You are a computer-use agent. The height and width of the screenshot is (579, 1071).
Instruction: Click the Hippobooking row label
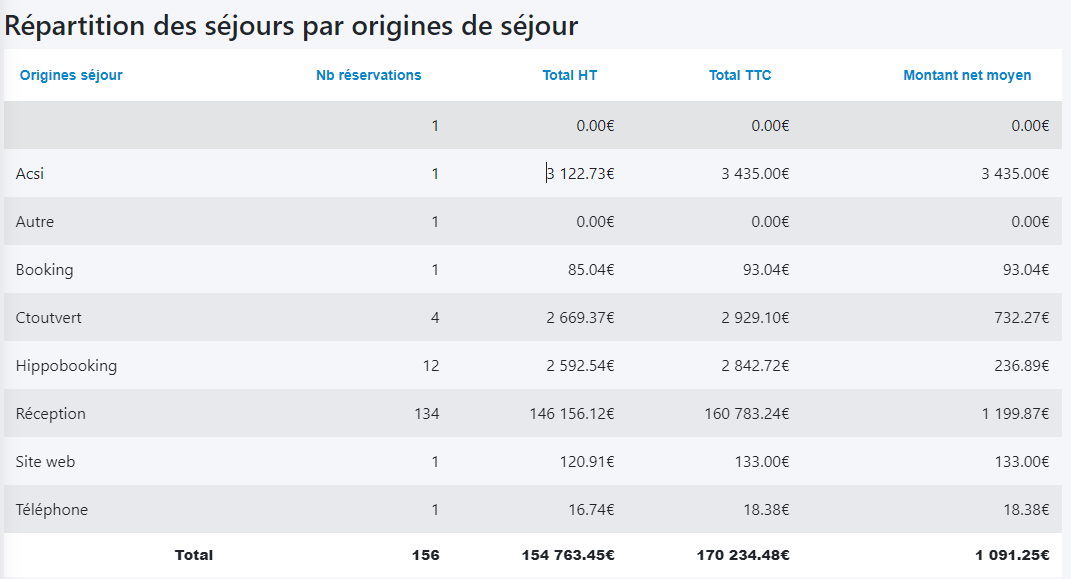coord(66,366)
